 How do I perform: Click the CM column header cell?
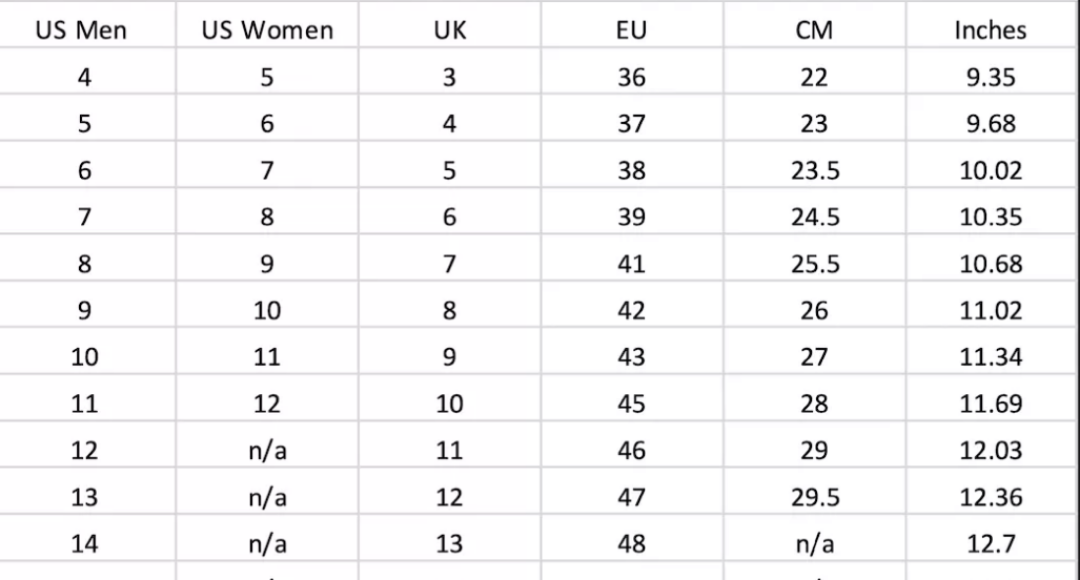click(x=814, y=30)
